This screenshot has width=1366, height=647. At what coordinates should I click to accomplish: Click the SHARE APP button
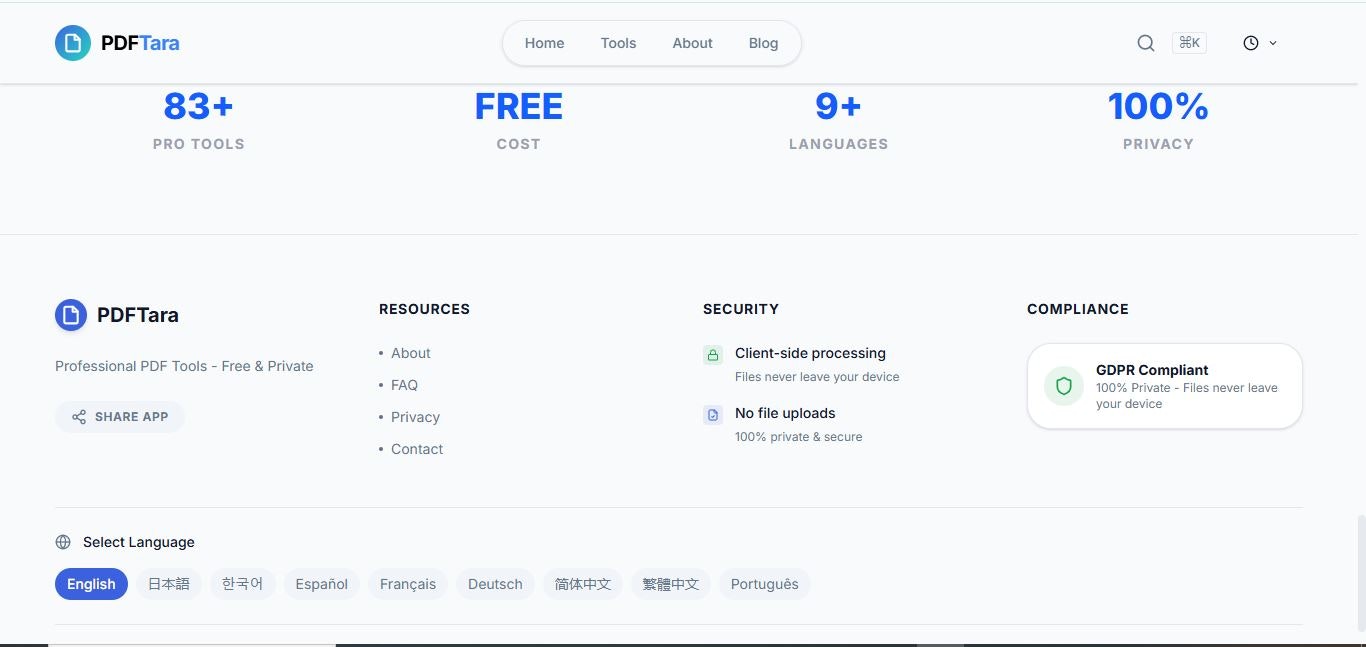(x=120, y=417)
